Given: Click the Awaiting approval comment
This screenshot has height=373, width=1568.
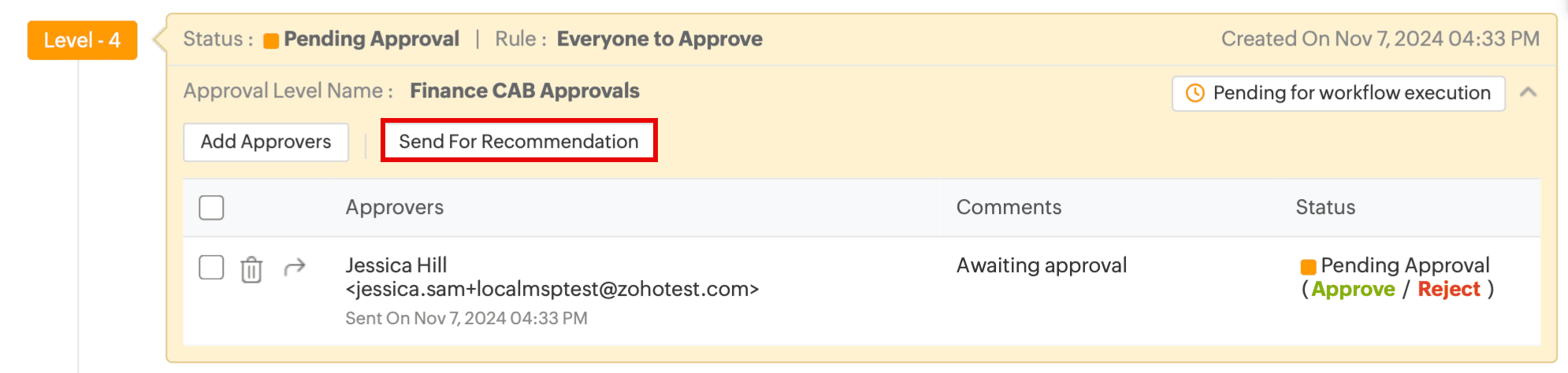Looking at the screenshot, I should tap(1041, 266).
